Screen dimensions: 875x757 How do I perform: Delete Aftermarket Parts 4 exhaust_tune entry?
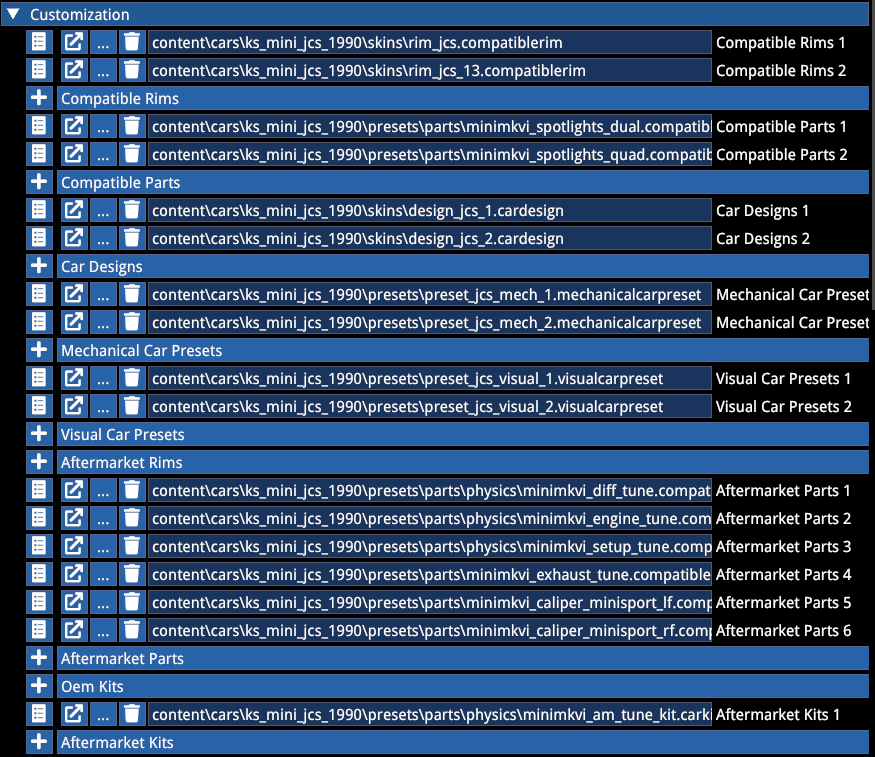pyautogui.click(x=132, y=573)
